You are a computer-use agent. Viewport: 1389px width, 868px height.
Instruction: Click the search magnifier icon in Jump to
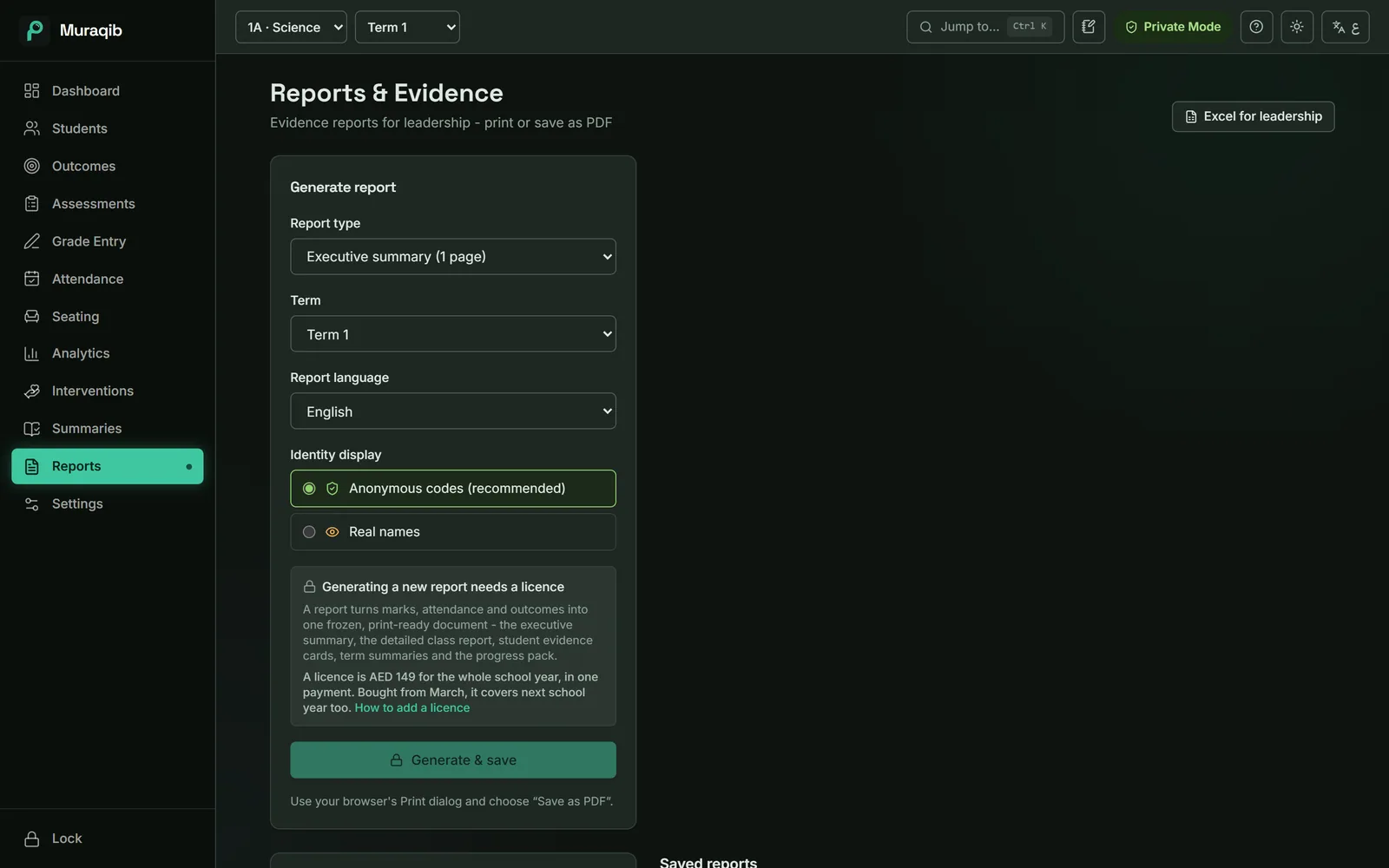pyautogui.click(x=926, y=27)
